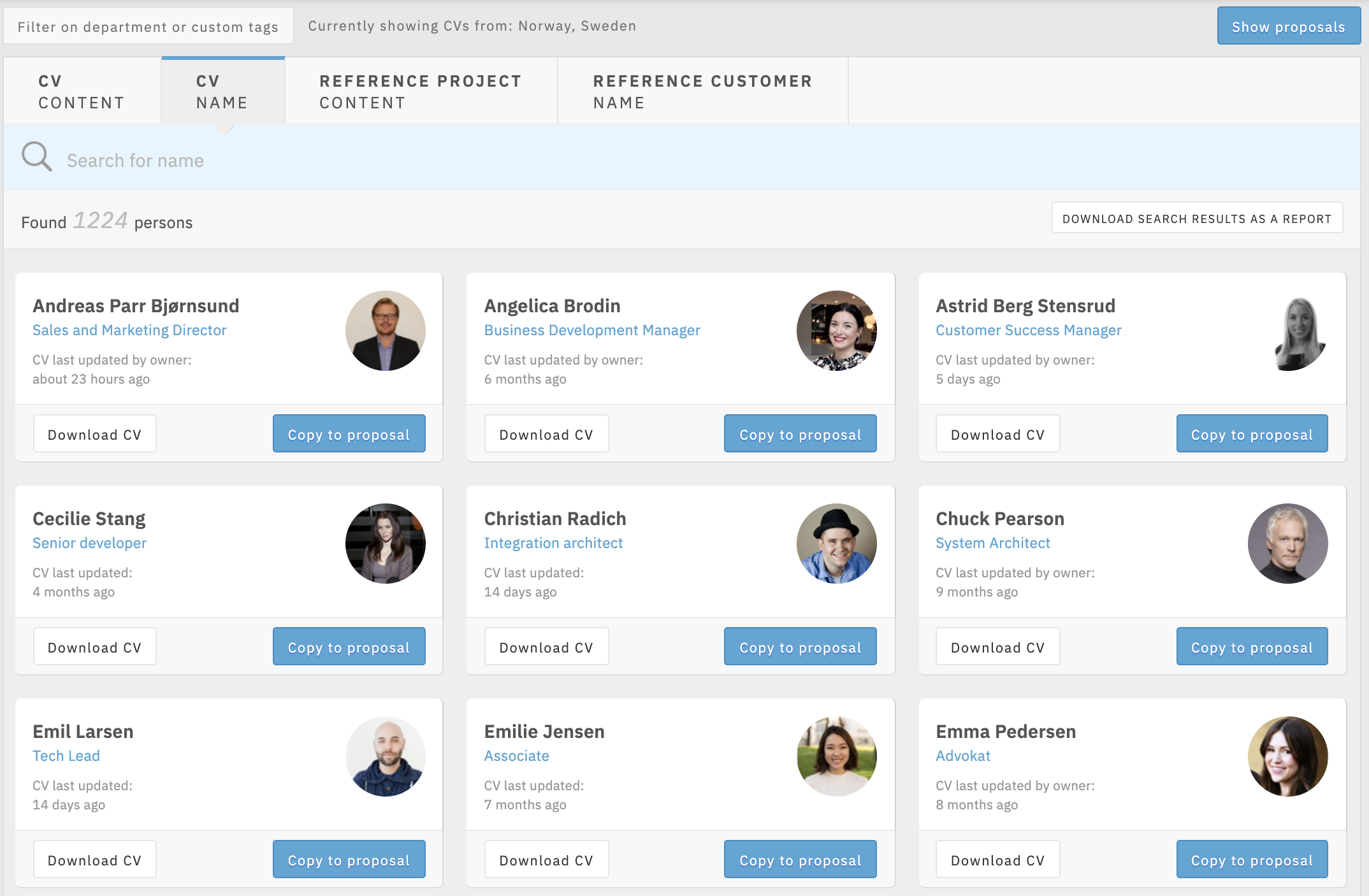Copy Chuck Pearson to proposal

pos(1252,647)
